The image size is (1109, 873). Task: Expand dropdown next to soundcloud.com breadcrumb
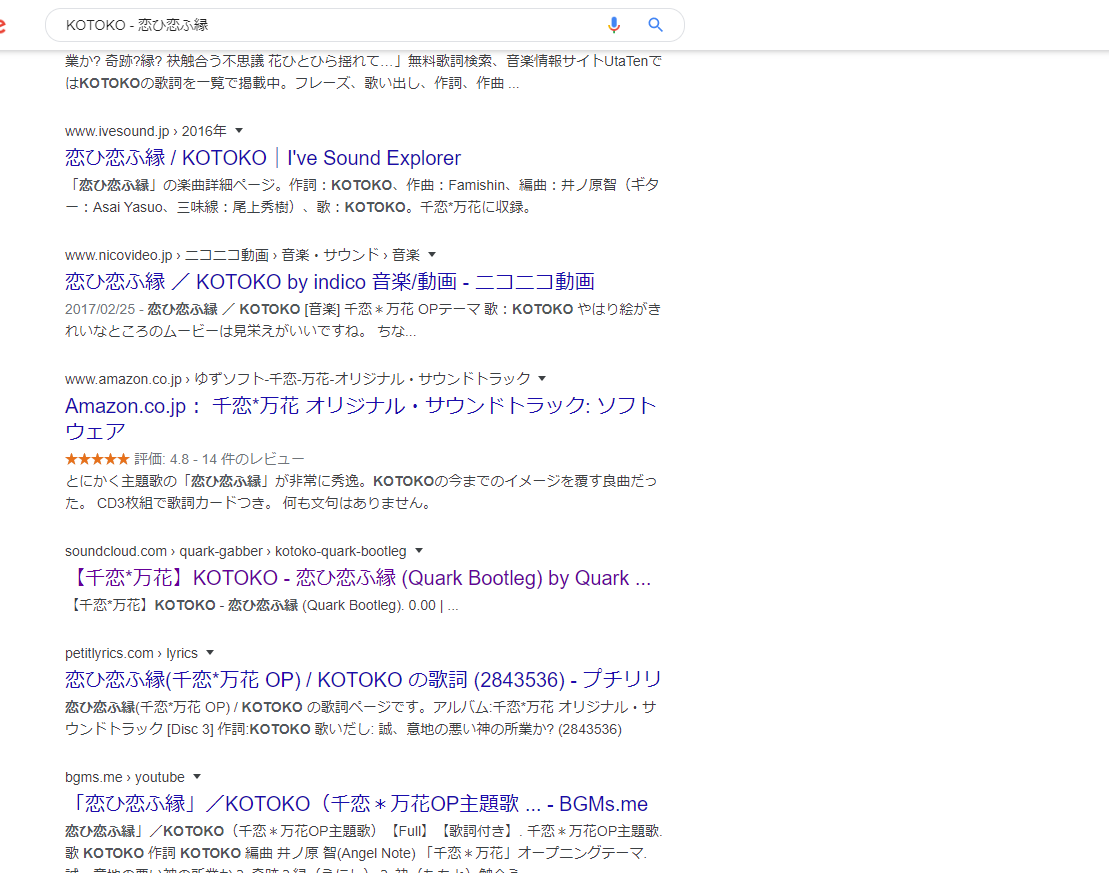(419, 550)
